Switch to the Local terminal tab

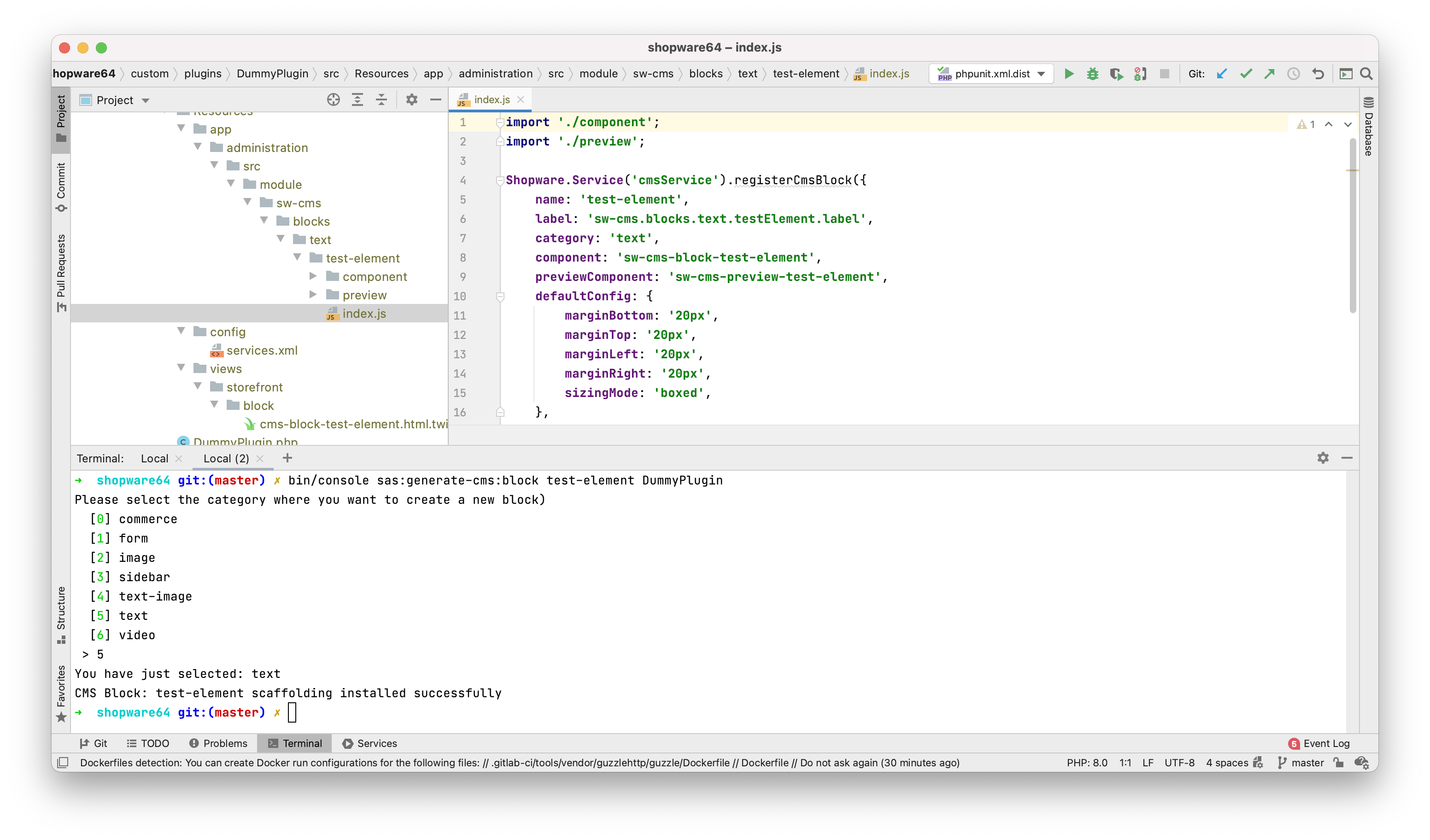pos(154,458)
